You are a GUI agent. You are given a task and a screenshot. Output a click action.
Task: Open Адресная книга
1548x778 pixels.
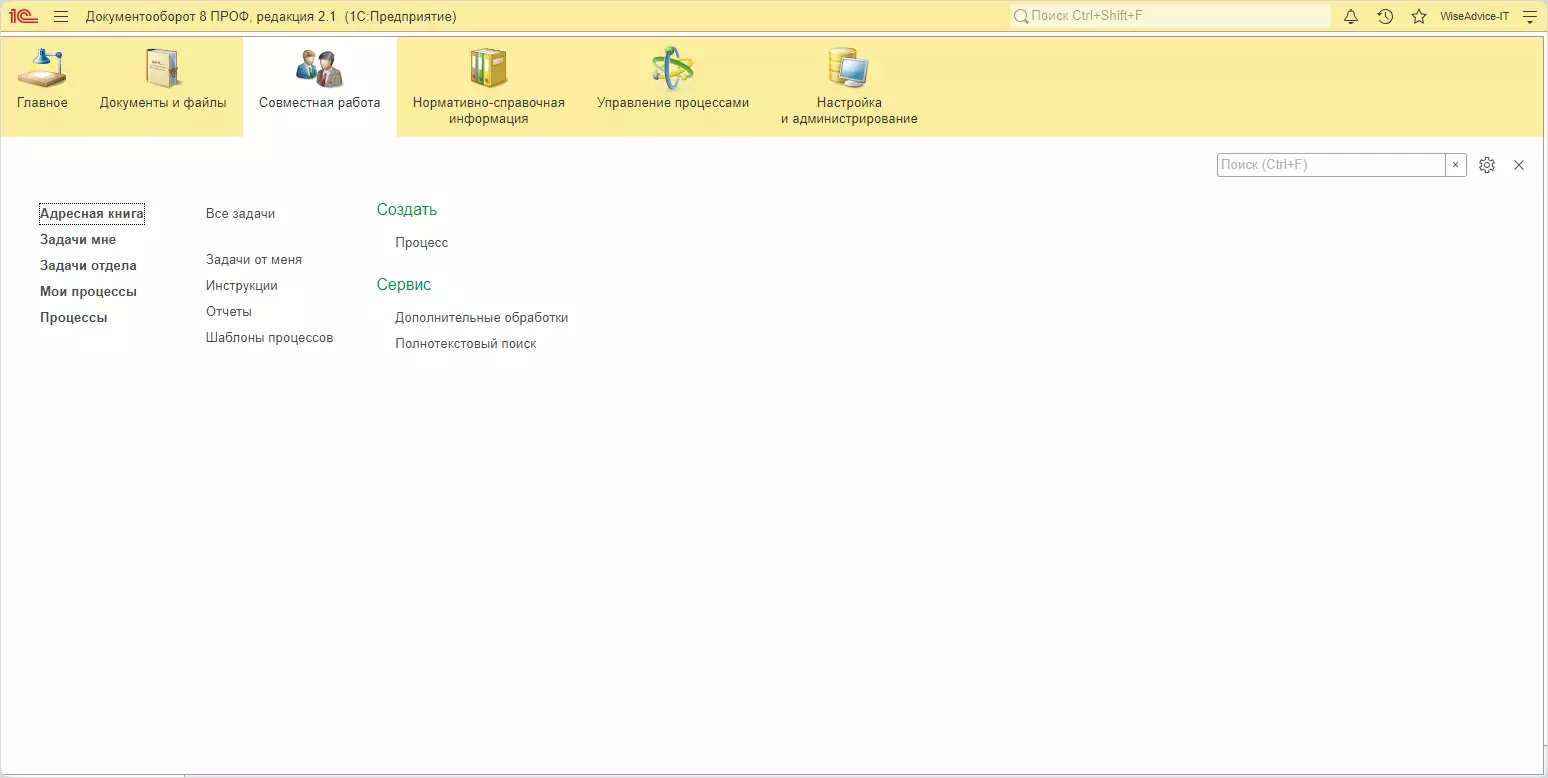(92, 214)
